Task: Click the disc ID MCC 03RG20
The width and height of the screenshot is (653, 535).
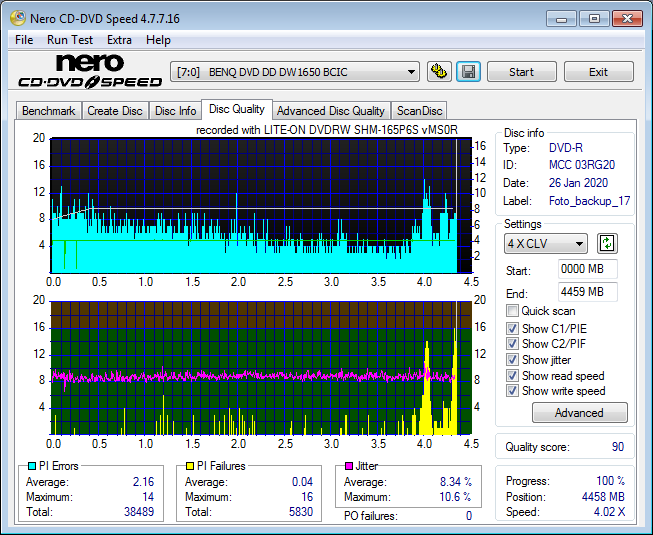Action: tap(582, 165)
